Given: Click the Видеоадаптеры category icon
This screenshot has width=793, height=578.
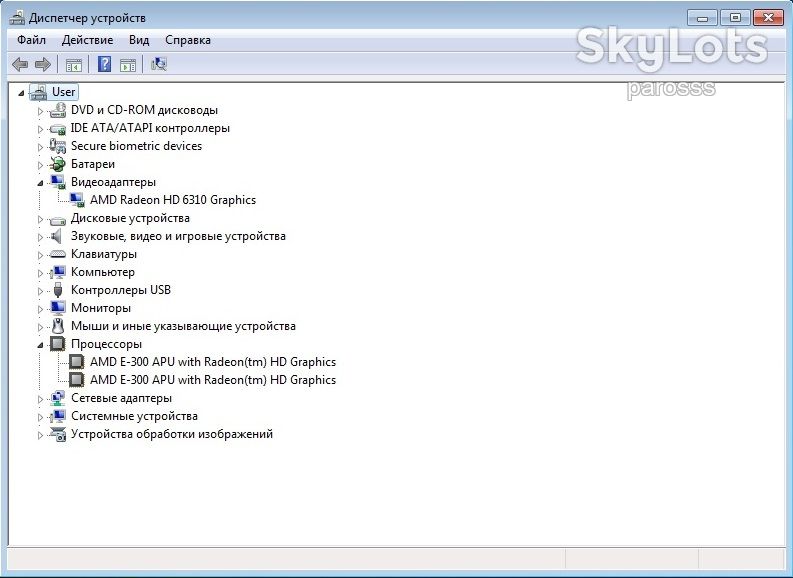Looking at the screenshot, I should click(58, 182).
